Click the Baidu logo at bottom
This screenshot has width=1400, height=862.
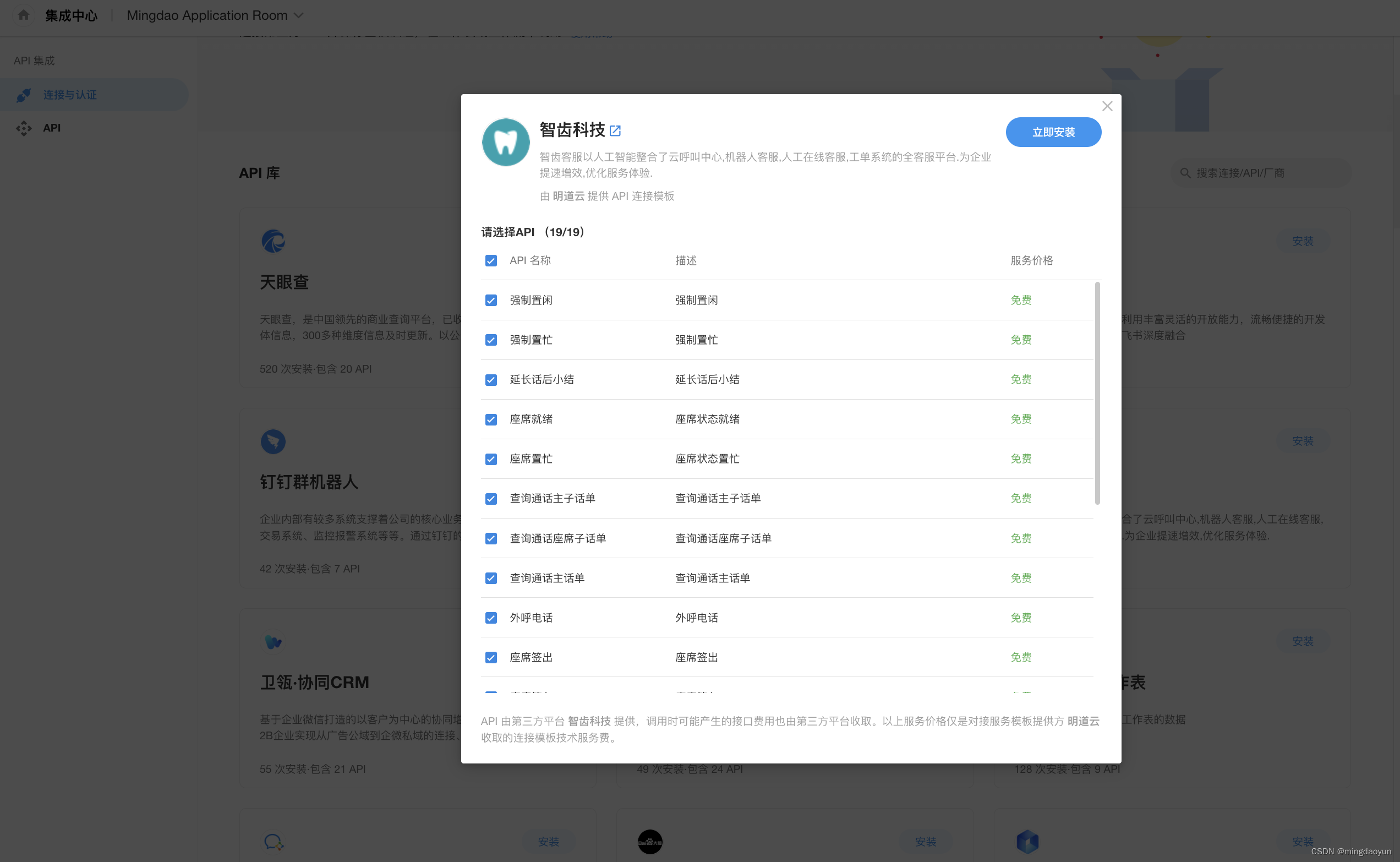[x=649, y=842]
